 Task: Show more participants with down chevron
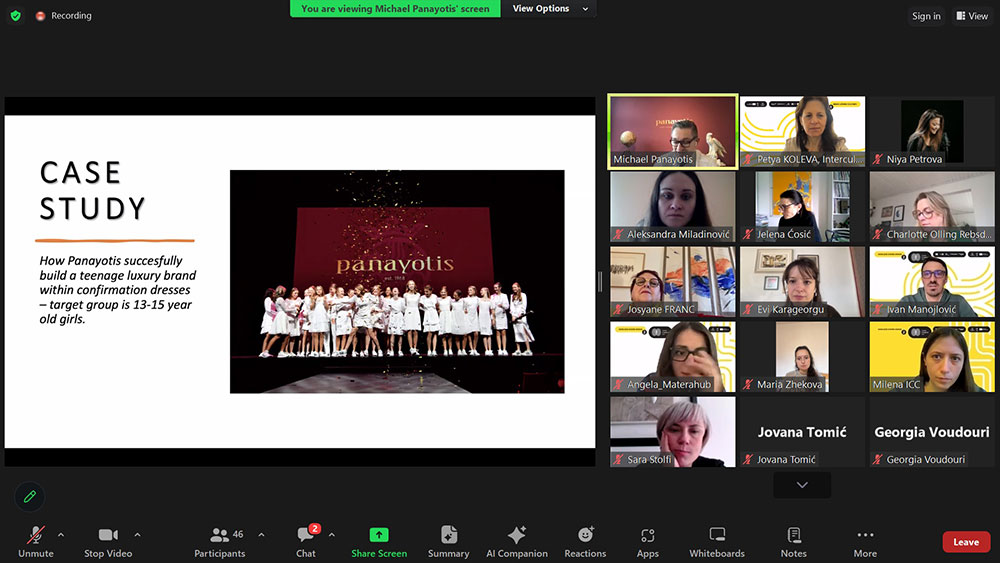click(x=802, y=485)
